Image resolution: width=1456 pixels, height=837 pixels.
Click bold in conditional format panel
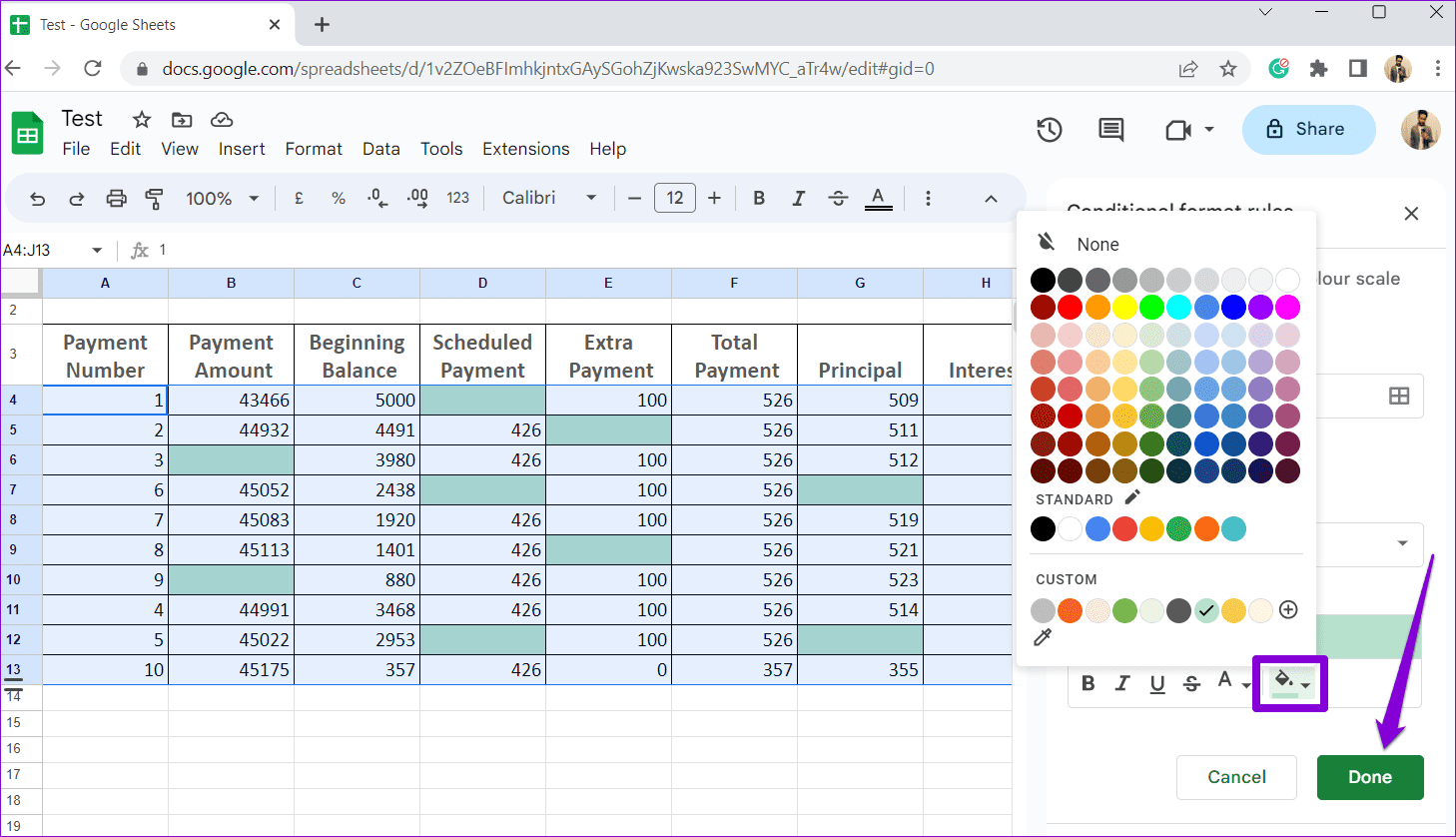(x=1089, y=683)
